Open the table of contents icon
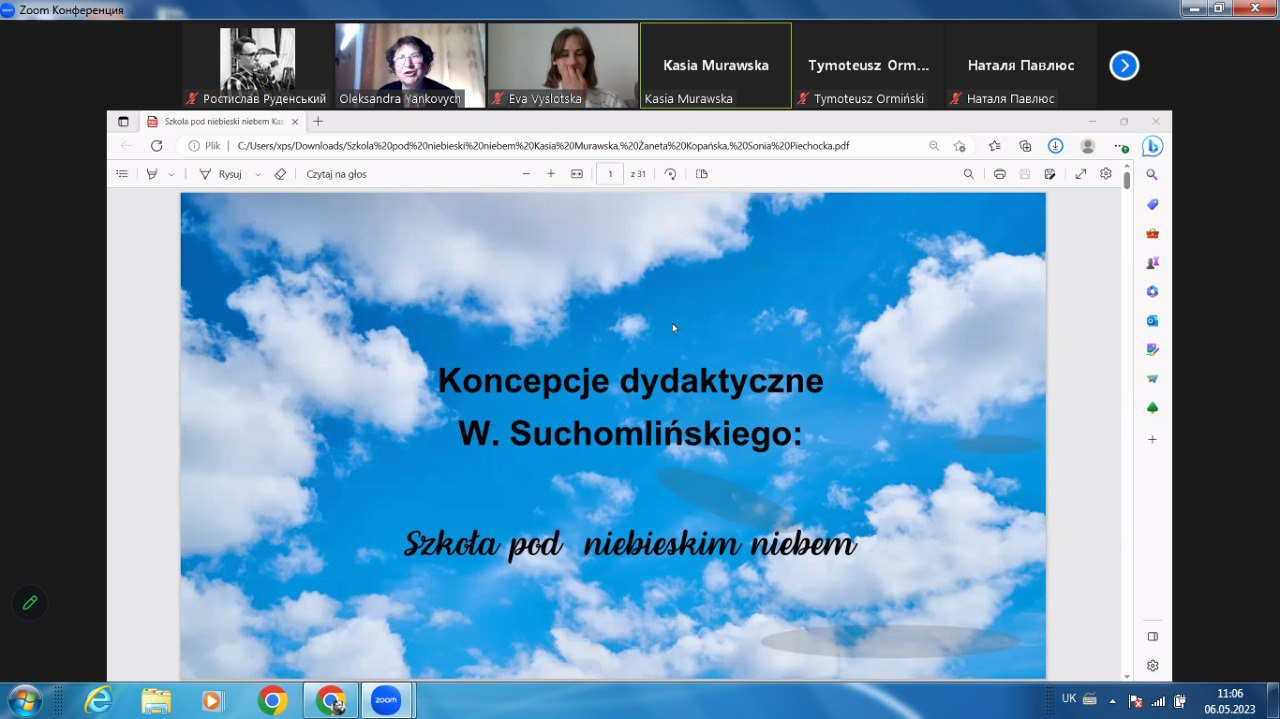 coord(122,174)
